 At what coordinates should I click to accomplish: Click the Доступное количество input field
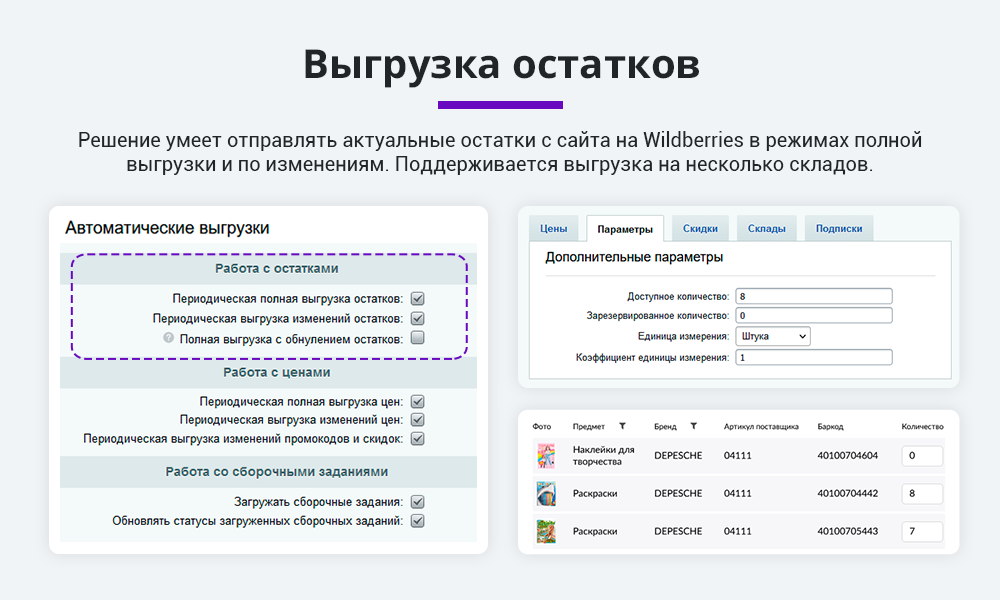click(813, 296)
